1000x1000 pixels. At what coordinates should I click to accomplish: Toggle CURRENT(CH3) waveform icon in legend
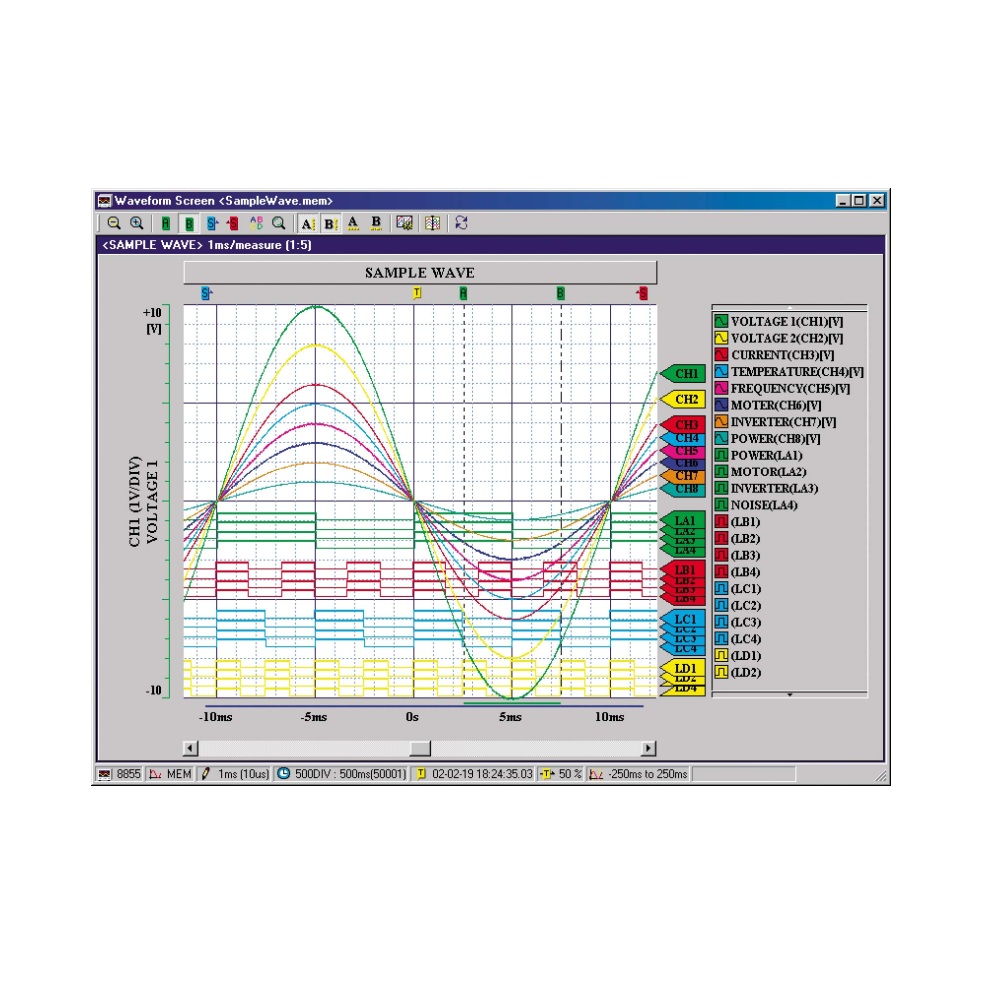coord(720,355)
